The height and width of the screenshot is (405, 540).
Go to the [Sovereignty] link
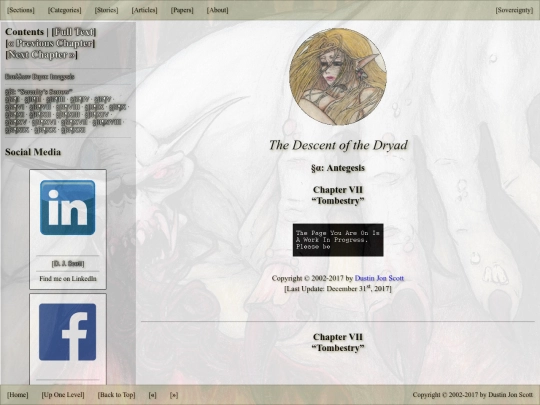(514, 10)
